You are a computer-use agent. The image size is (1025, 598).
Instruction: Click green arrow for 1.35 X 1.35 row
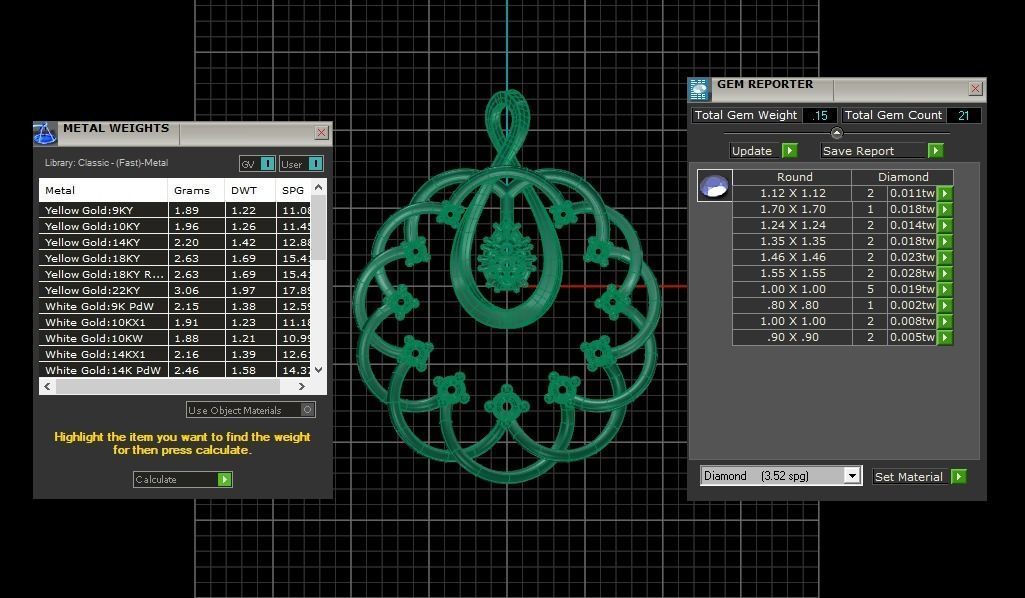945,242
